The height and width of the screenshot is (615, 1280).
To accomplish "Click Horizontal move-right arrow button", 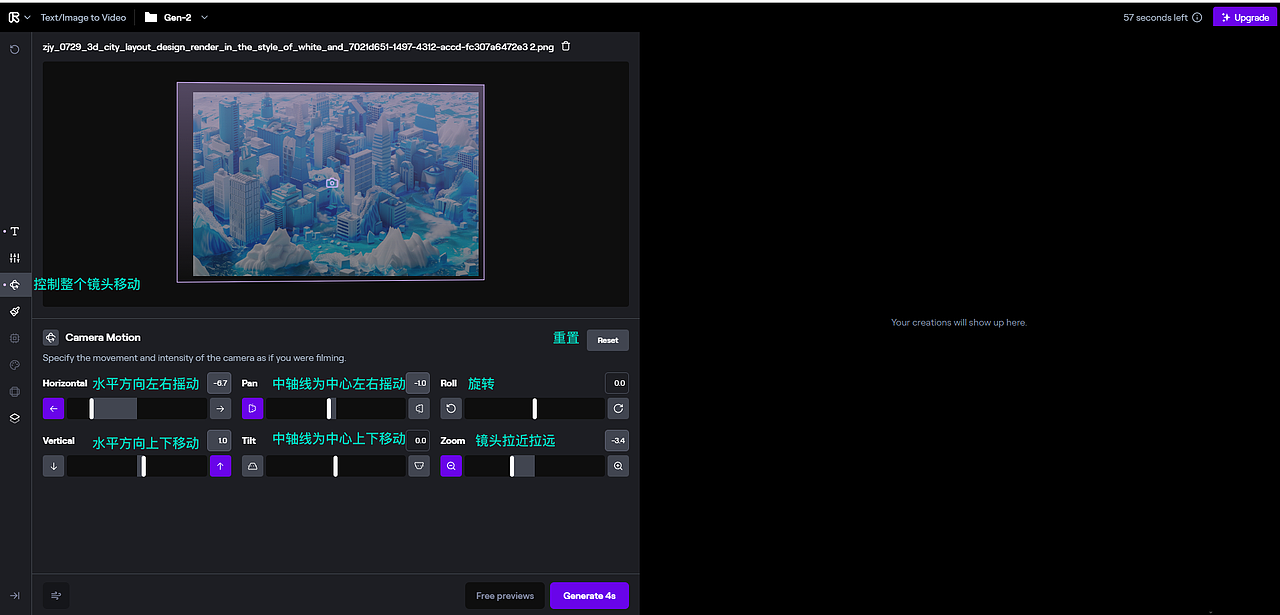I will click(220, 408).
